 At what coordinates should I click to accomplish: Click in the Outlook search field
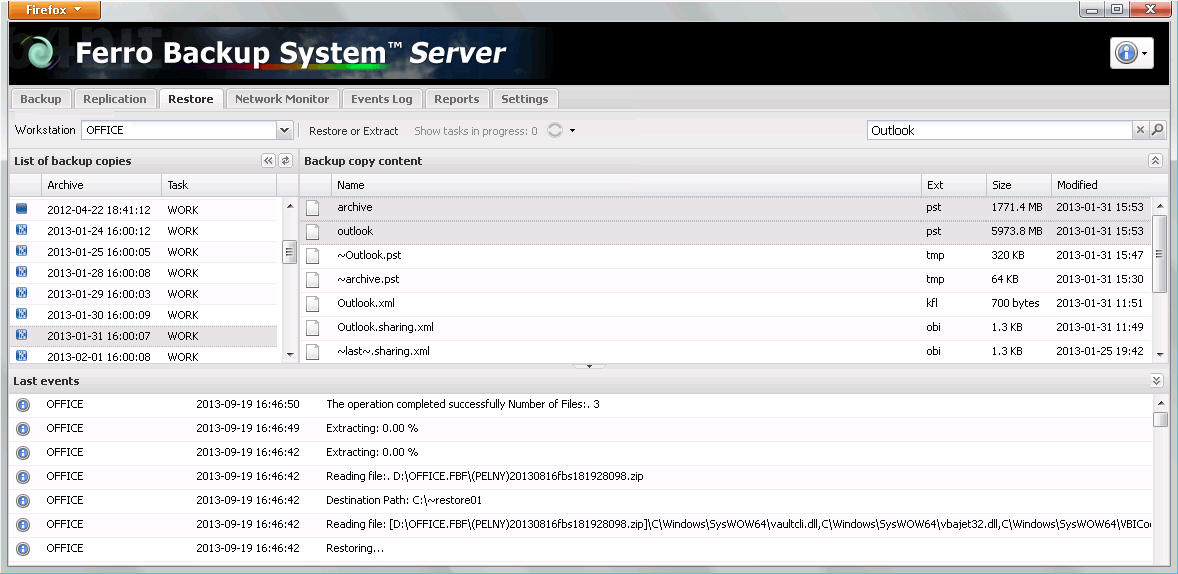click(998, 130)
